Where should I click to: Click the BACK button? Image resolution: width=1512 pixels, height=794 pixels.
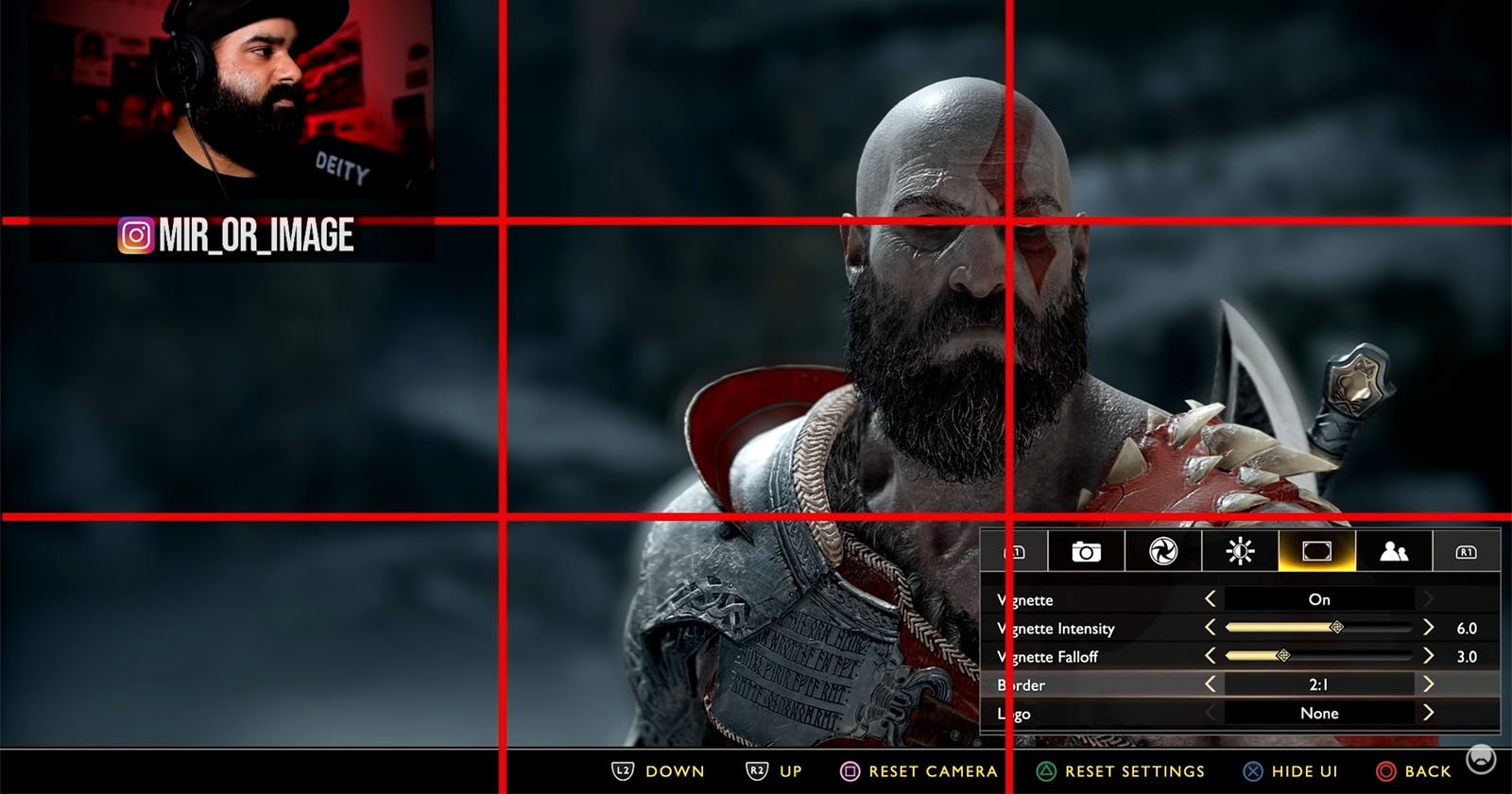pyautogui.click(x=1415, y=771)
